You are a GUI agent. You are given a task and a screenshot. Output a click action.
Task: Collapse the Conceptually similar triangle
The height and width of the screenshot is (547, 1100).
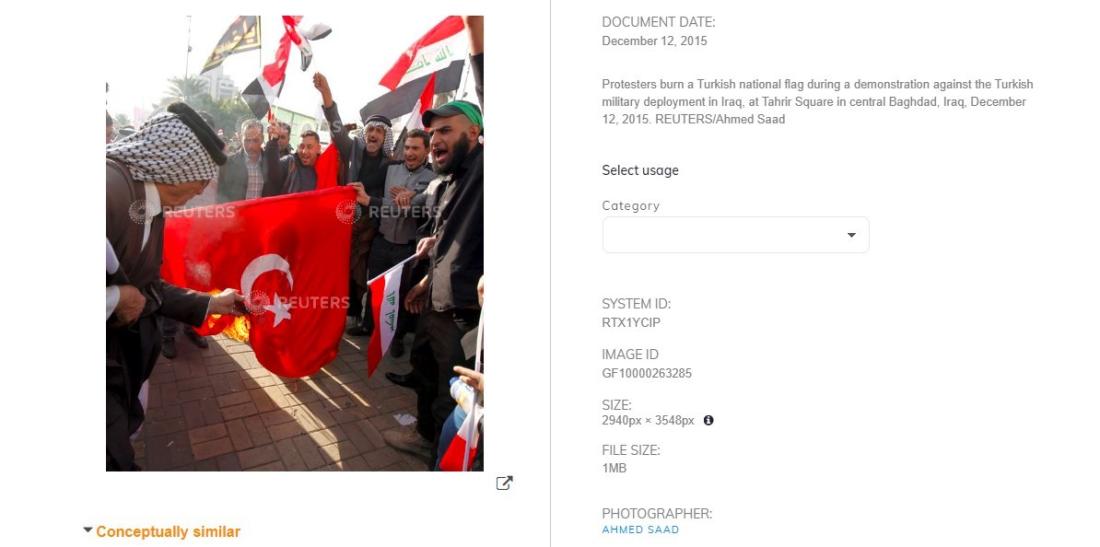[x=88, y=530]
